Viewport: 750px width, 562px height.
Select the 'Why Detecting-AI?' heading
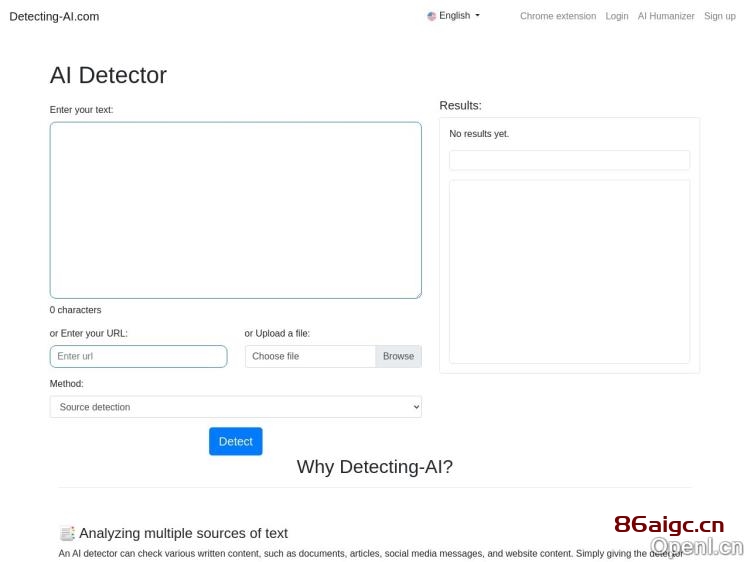click(x=375, y=467)
